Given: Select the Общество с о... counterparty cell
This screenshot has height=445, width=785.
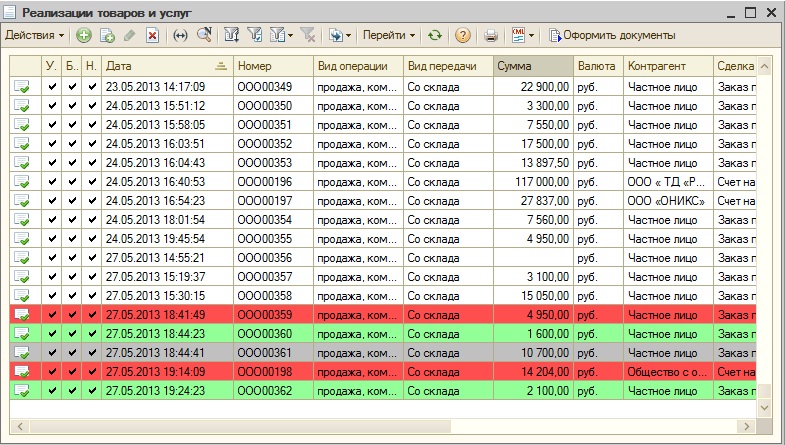Looking at the screenshot, I should [668, 372].
